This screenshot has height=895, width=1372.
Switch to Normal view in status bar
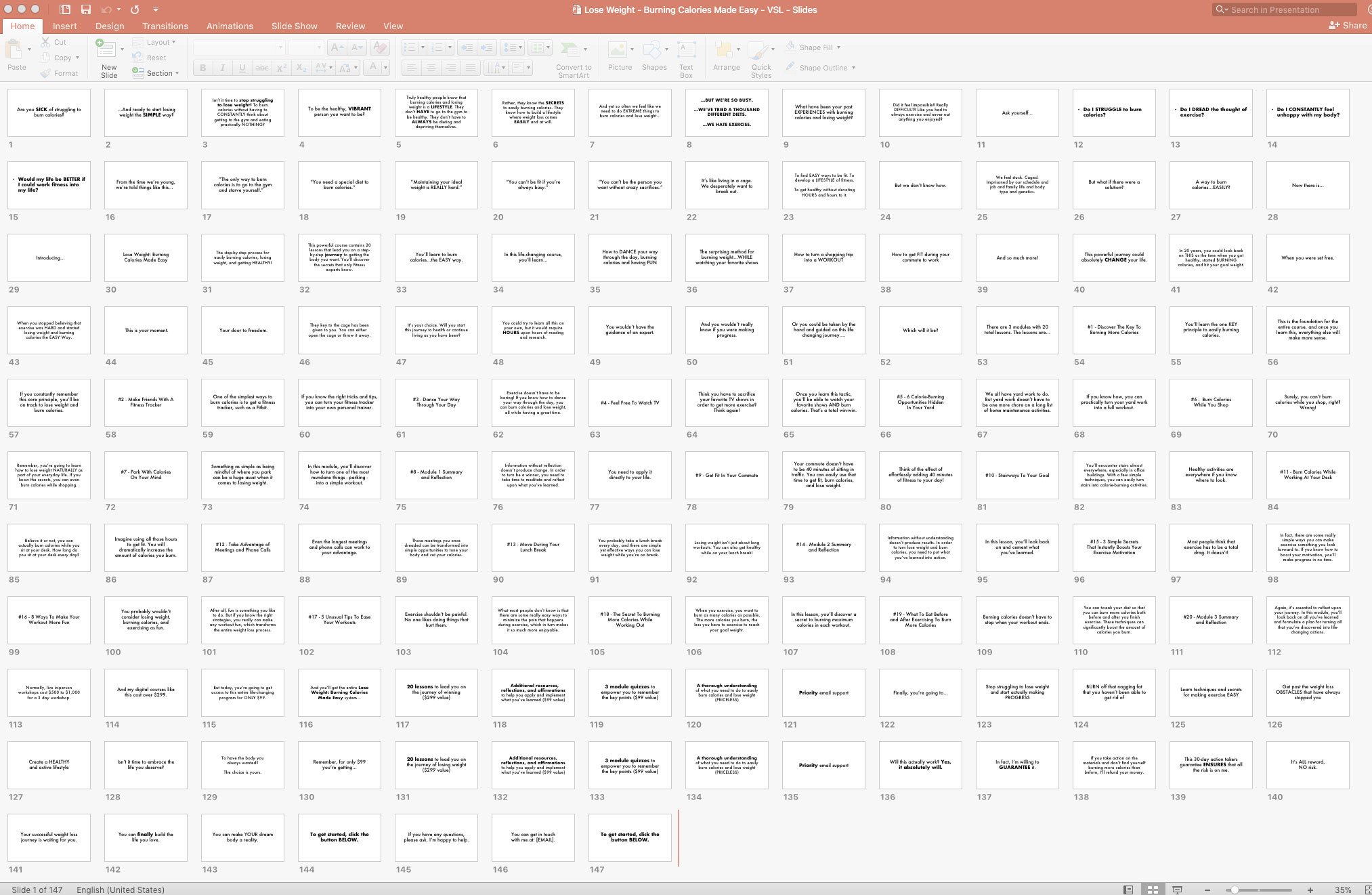click(1128, 890)
